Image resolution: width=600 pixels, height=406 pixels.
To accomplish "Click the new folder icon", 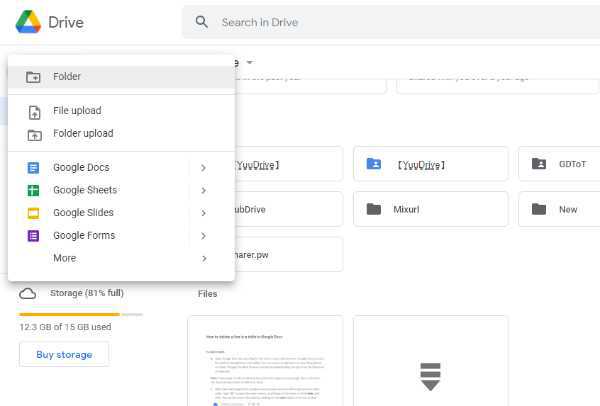I will pyautogui.click(x=33, y=77).
